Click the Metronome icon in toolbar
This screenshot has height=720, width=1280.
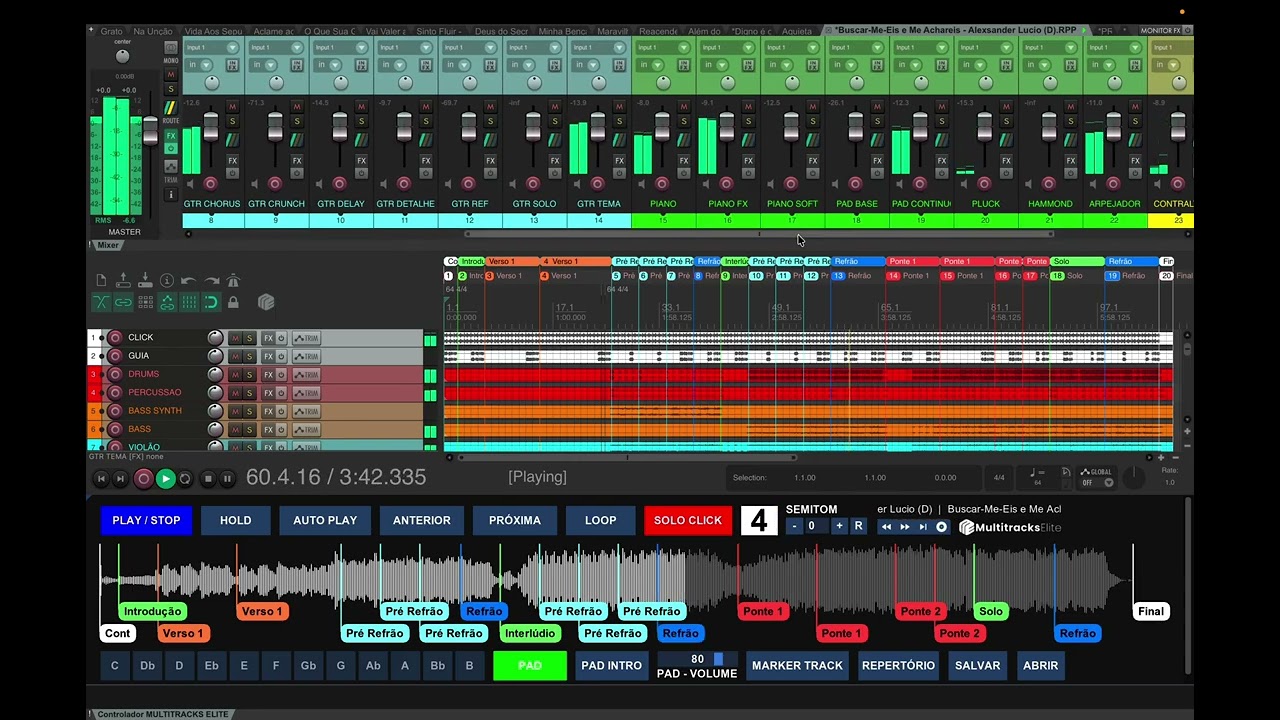tap(233, 281)
